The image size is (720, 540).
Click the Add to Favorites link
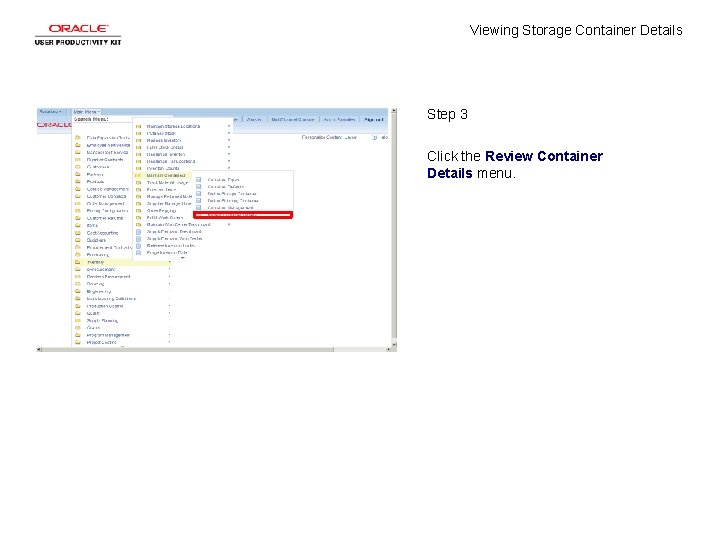(x=339, y=119)
